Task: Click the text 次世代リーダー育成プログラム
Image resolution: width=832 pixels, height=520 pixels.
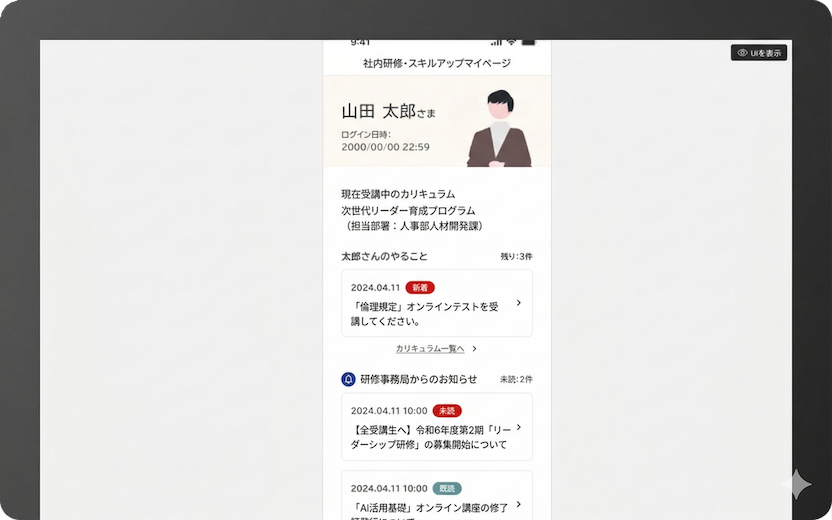Action: pos(408,211)
